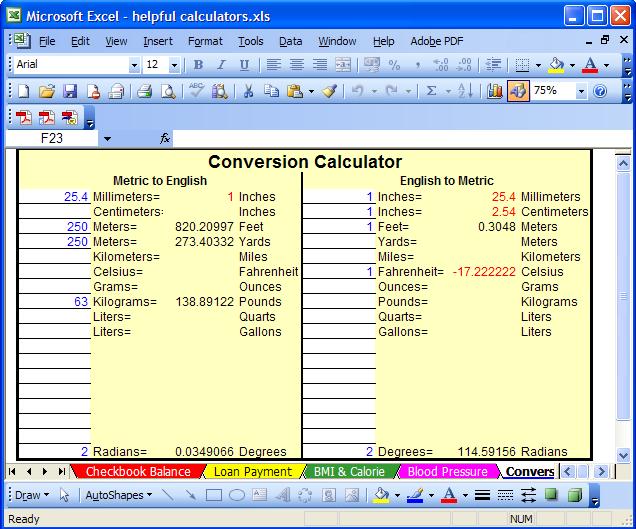Open Borders dropdown arrow
Viewport: 636px width, 529px height.
tap(538, 65)
